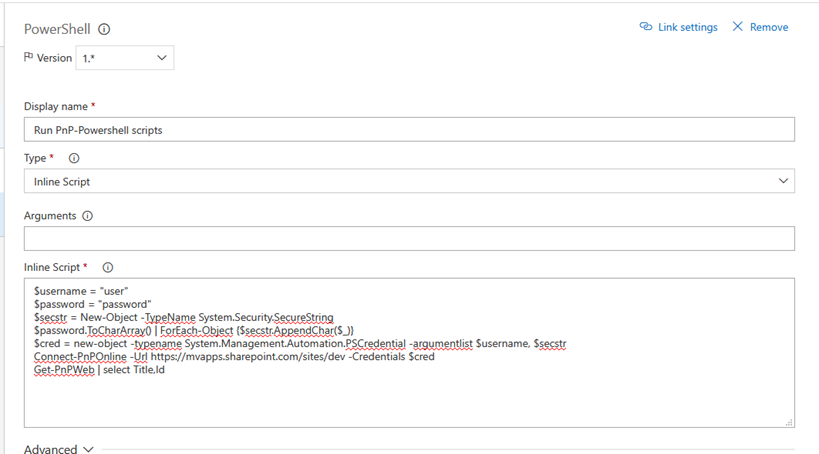Click the info icon next to Type
The height and width of the screenshot is (454, 819).
[74, 158]
